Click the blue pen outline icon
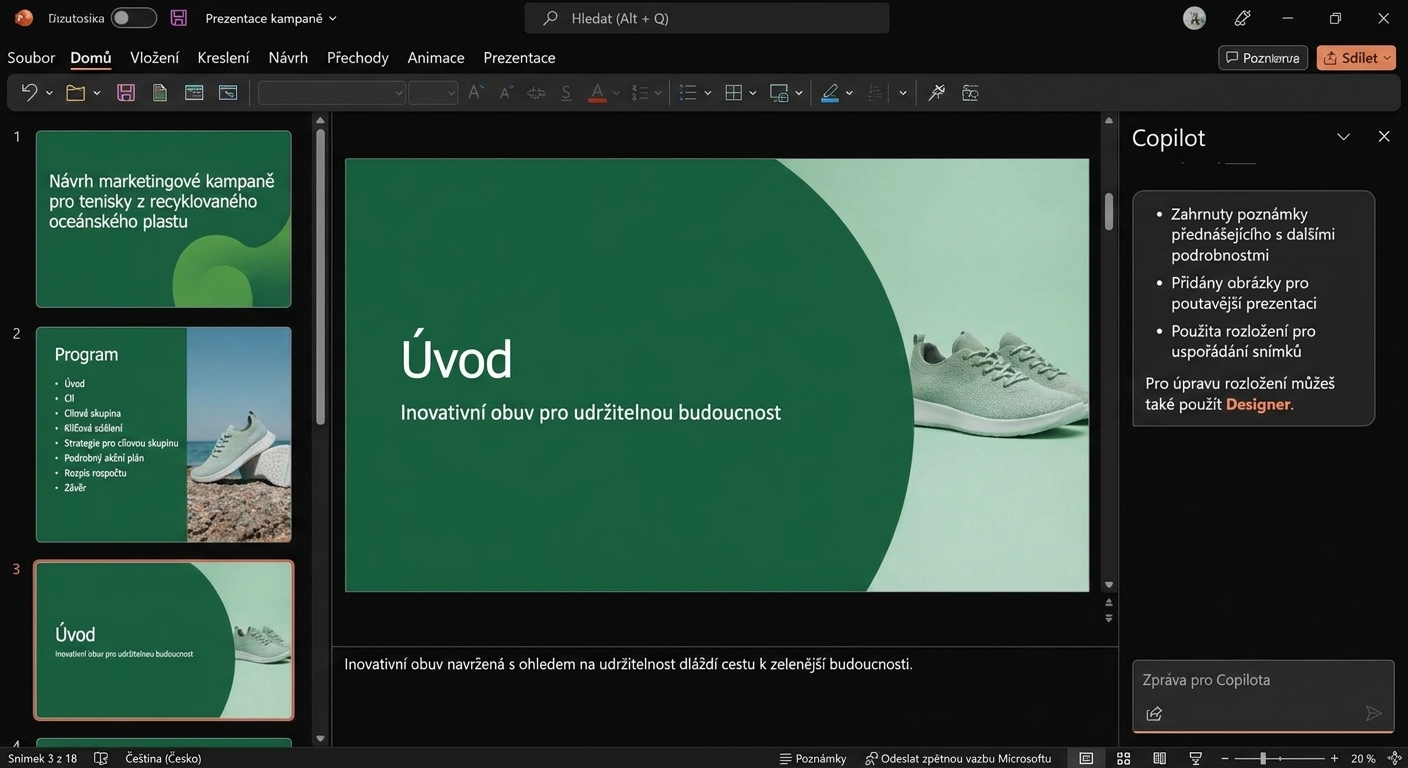The height and width of the screenshot is (768, 1408). [830, 93]
